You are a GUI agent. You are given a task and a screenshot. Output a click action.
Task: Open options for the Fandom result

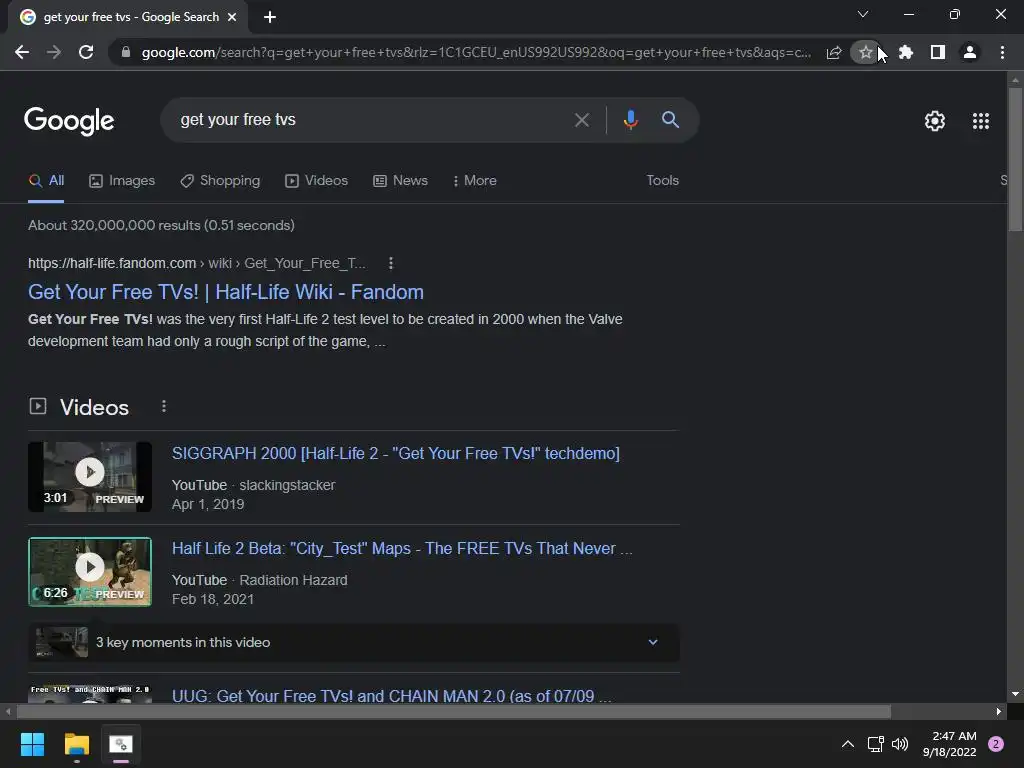(x=391, y=263)
